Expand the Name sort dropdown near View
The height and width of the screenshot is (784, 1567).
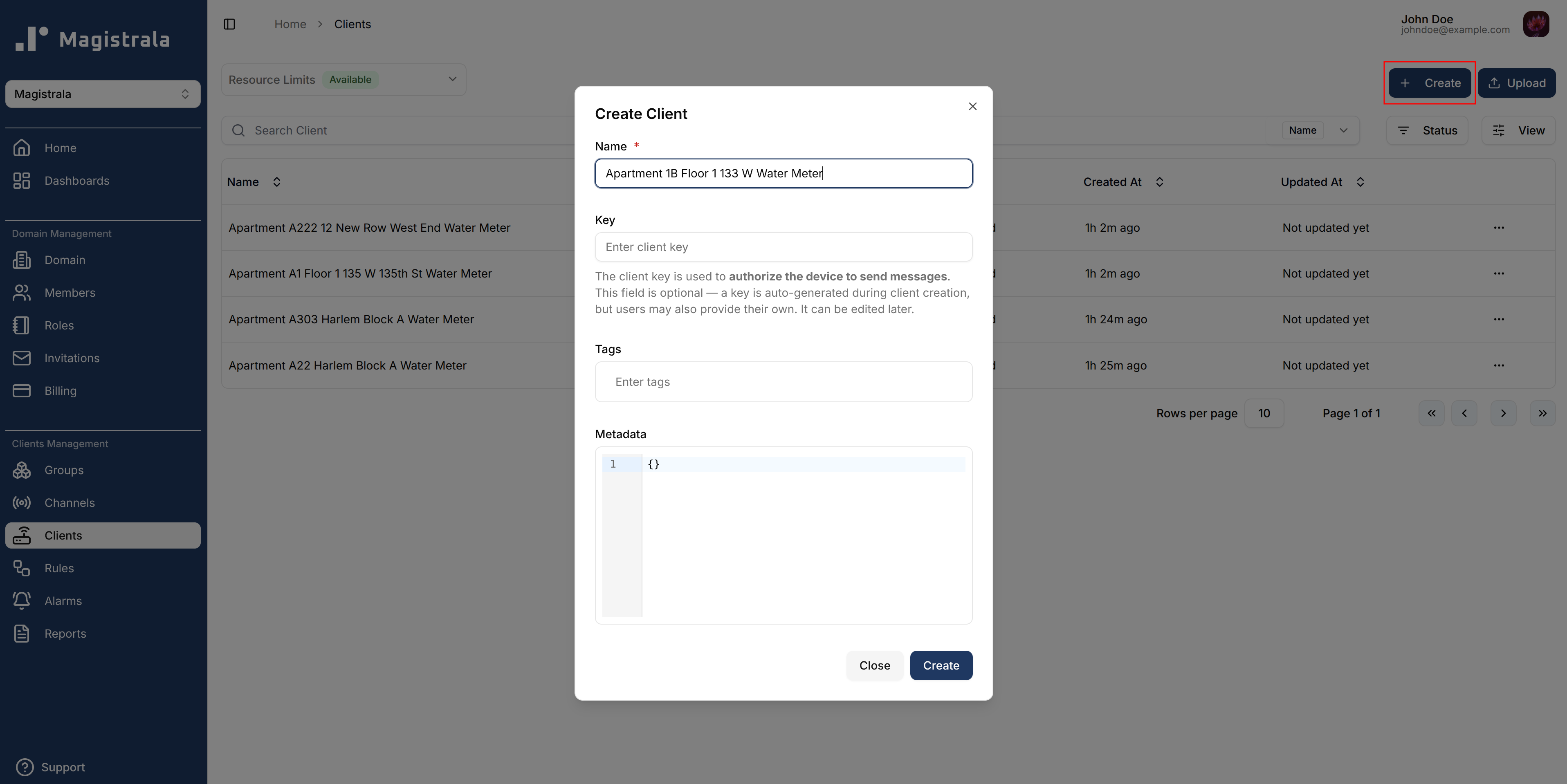tap(1345, 130)
